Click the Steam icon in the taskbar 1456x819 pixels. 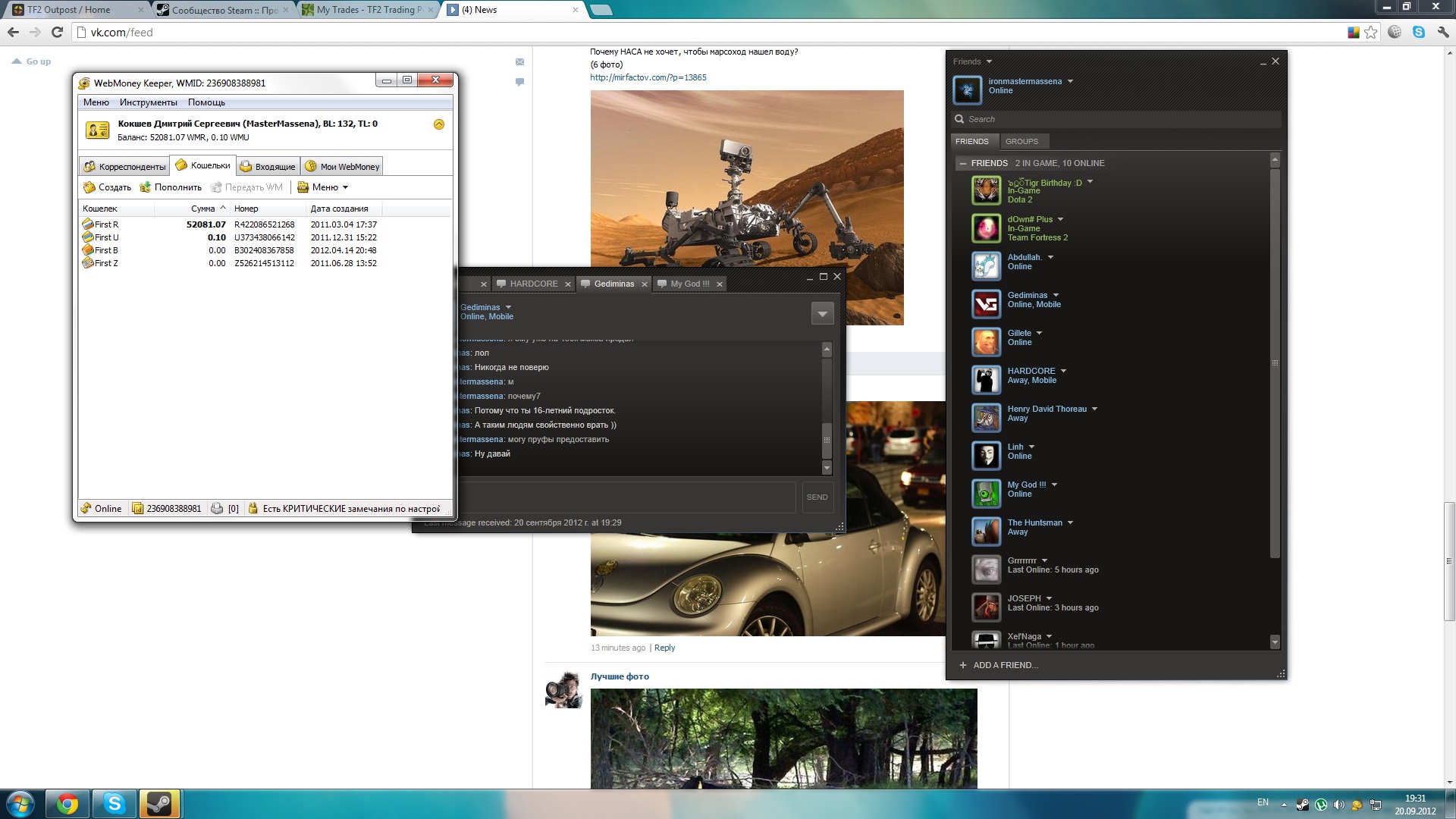click(159, 803)
